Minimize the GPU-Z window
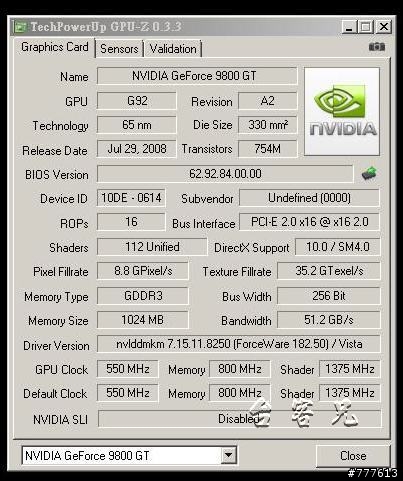 click(x=349, y=27)
